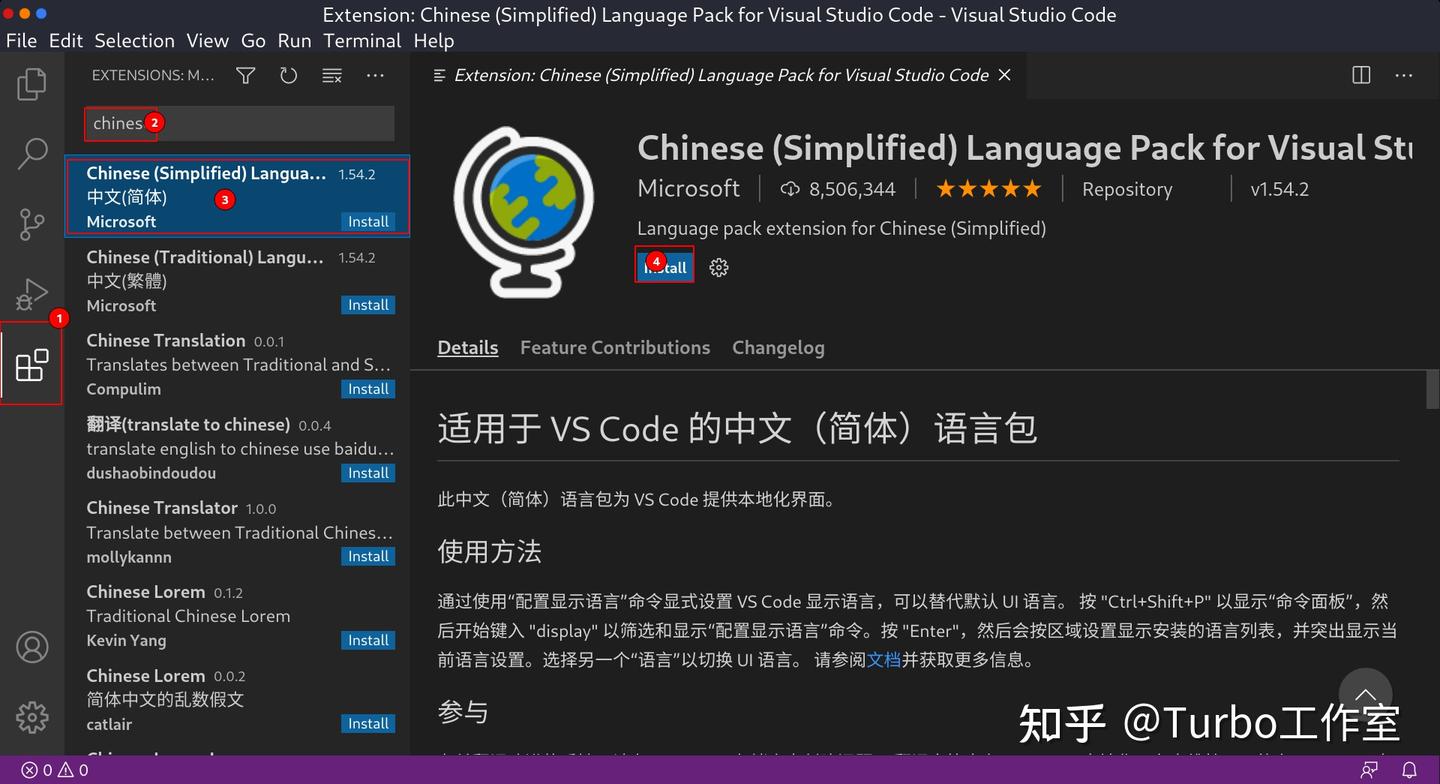Viewport: 1440px width, 784px height.
Task: Click the breadcrumb menu icon beside the extension title
Action: 439,74
